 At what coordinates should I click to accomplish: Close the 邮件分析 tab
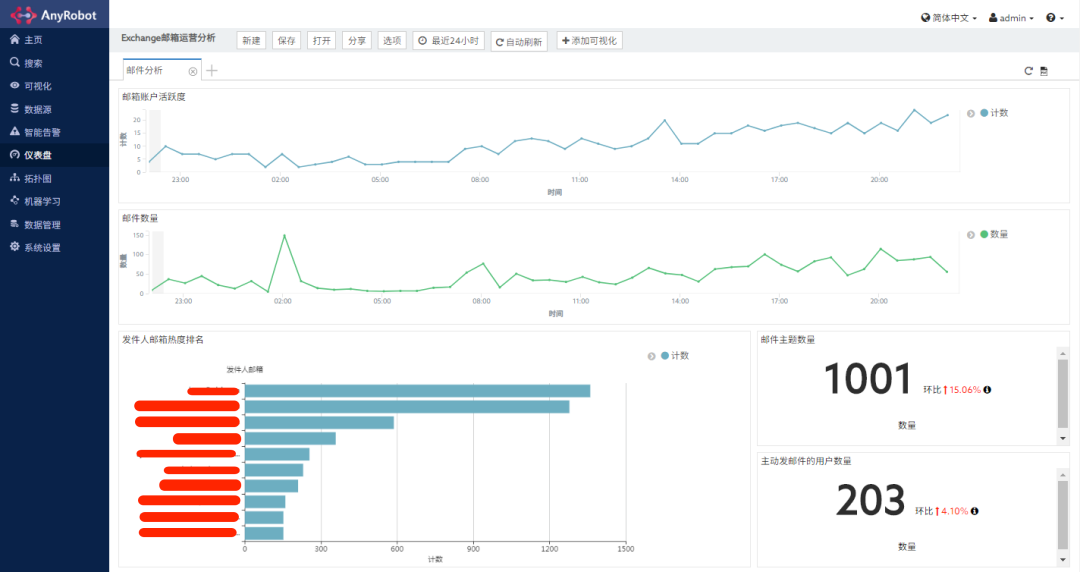[193, 72]
